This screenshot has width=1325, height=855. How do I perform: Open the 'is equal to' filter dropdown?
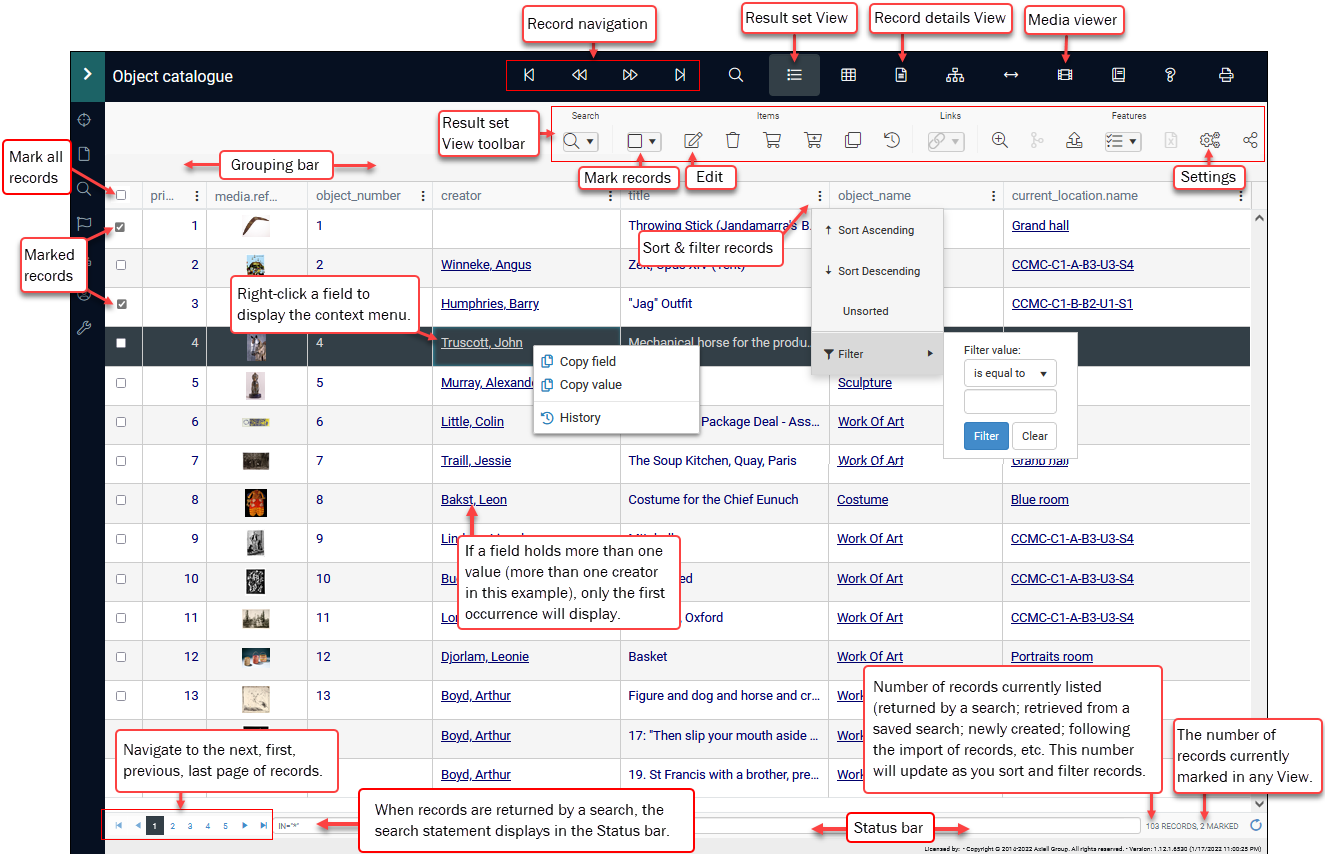(x=1010, y=372)
